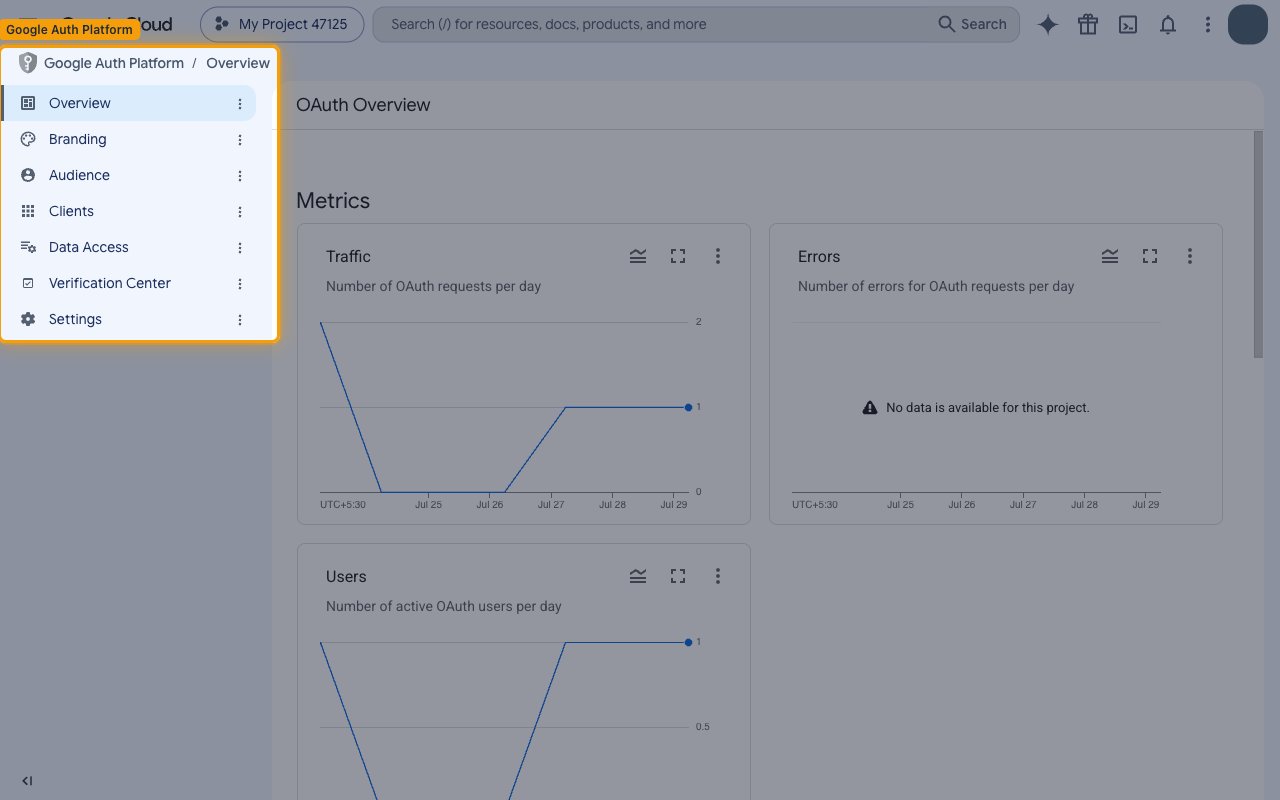This screenshot has height=800, width=1280.
Task: Open the Overview sidebar item
Action: tap(128, 103)
